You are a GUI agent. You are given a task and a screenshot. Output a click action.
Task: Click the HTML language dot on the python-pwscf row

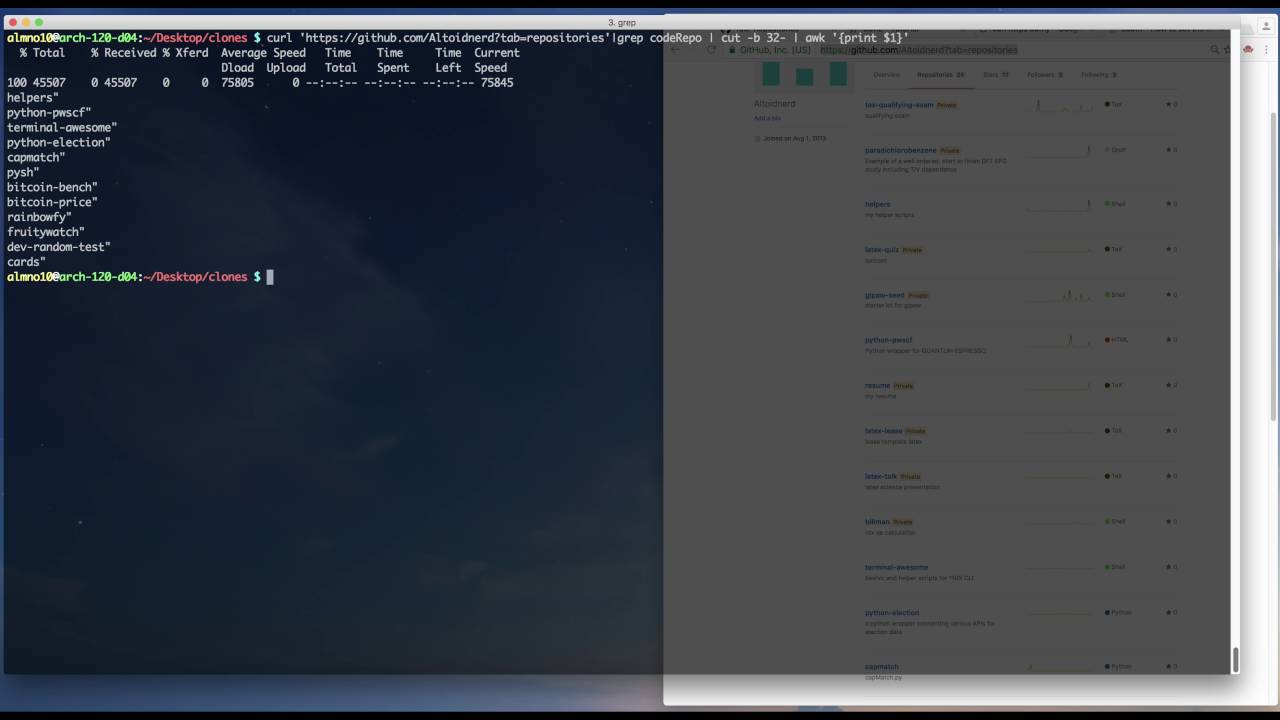click(1108, 340)
